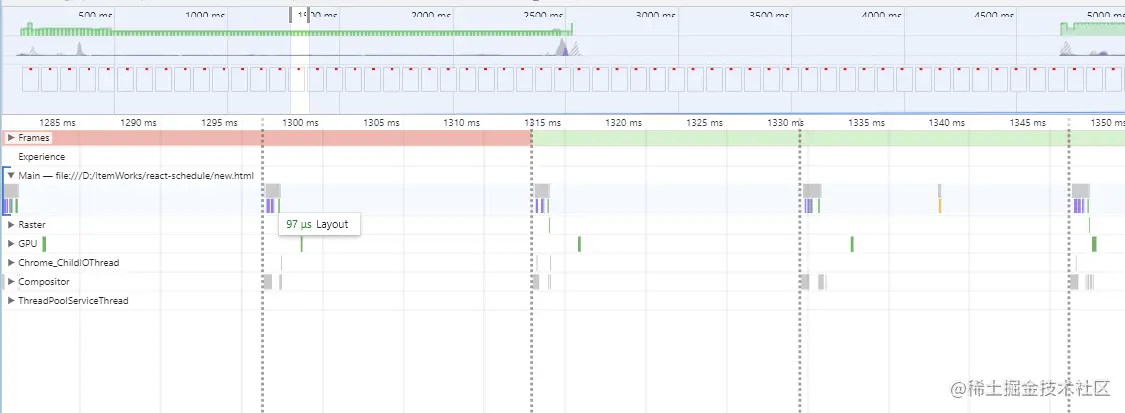Click the 1000 ms mark in the overview

pyautogui.click(x=205, y=15)
